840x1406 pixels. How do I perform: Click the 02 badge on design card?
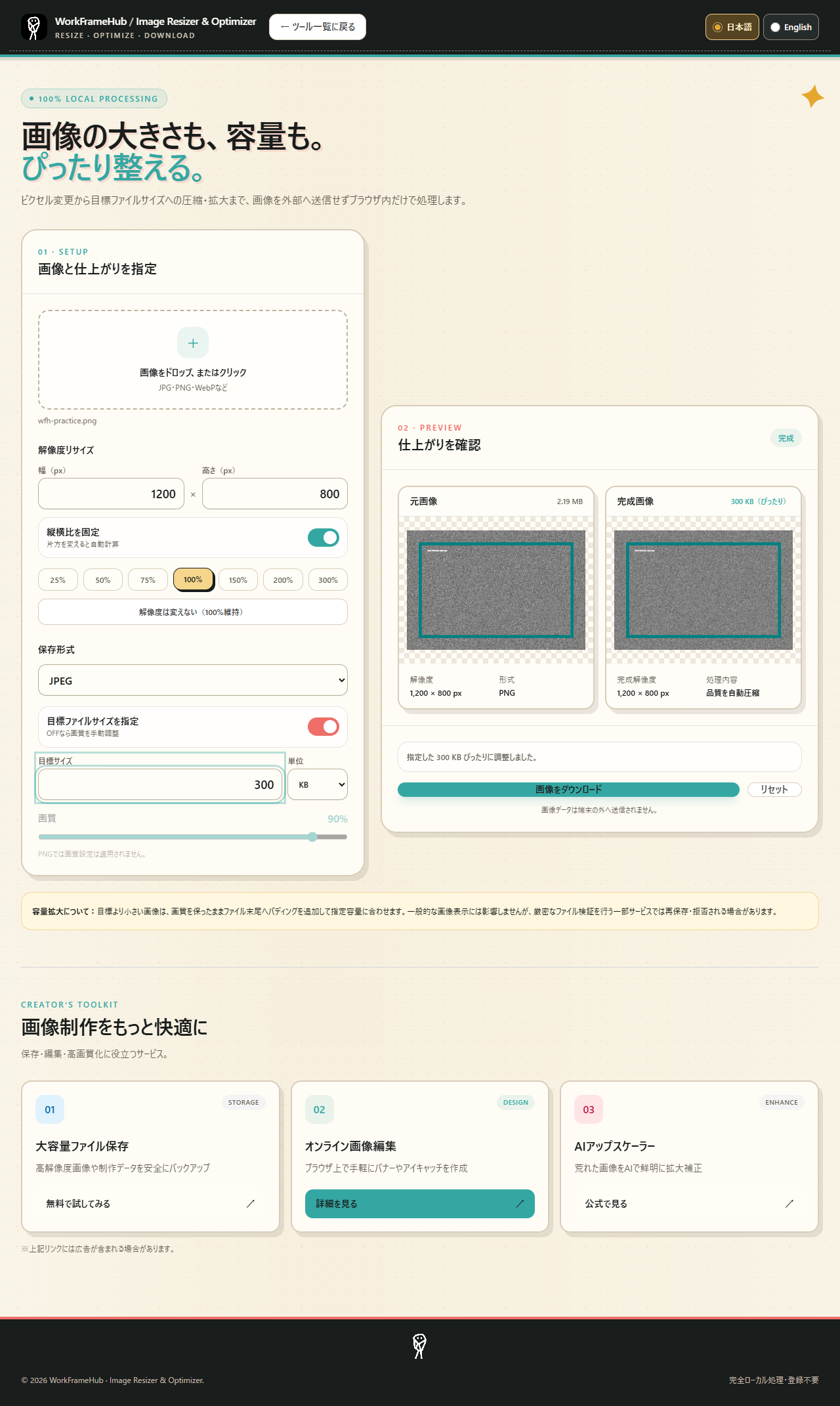pyautogui.click(x=320, y=1109)
